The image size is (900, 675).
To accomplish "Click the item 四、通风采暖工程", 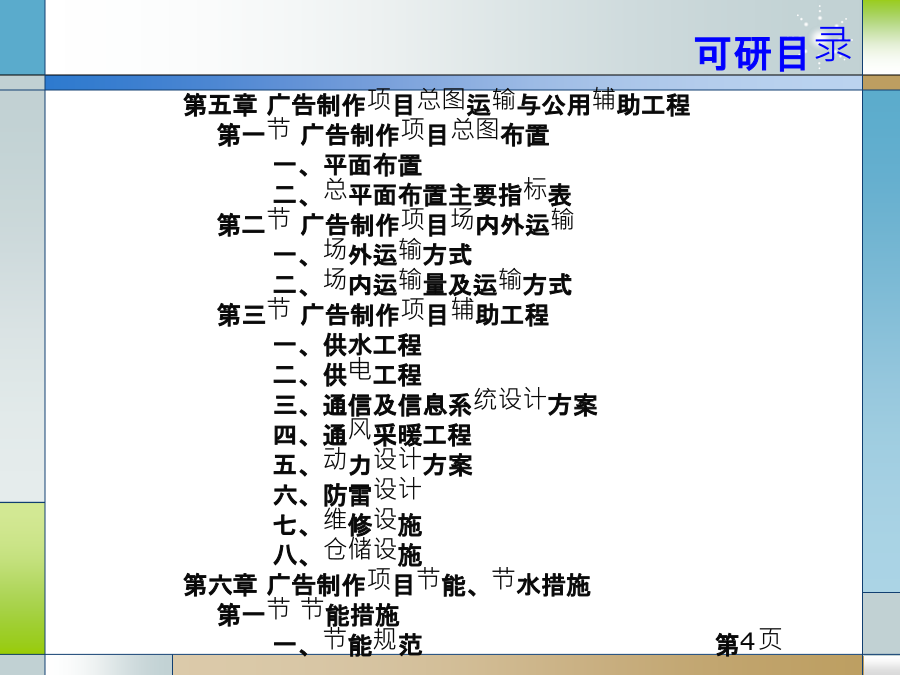I will point(373,432).
